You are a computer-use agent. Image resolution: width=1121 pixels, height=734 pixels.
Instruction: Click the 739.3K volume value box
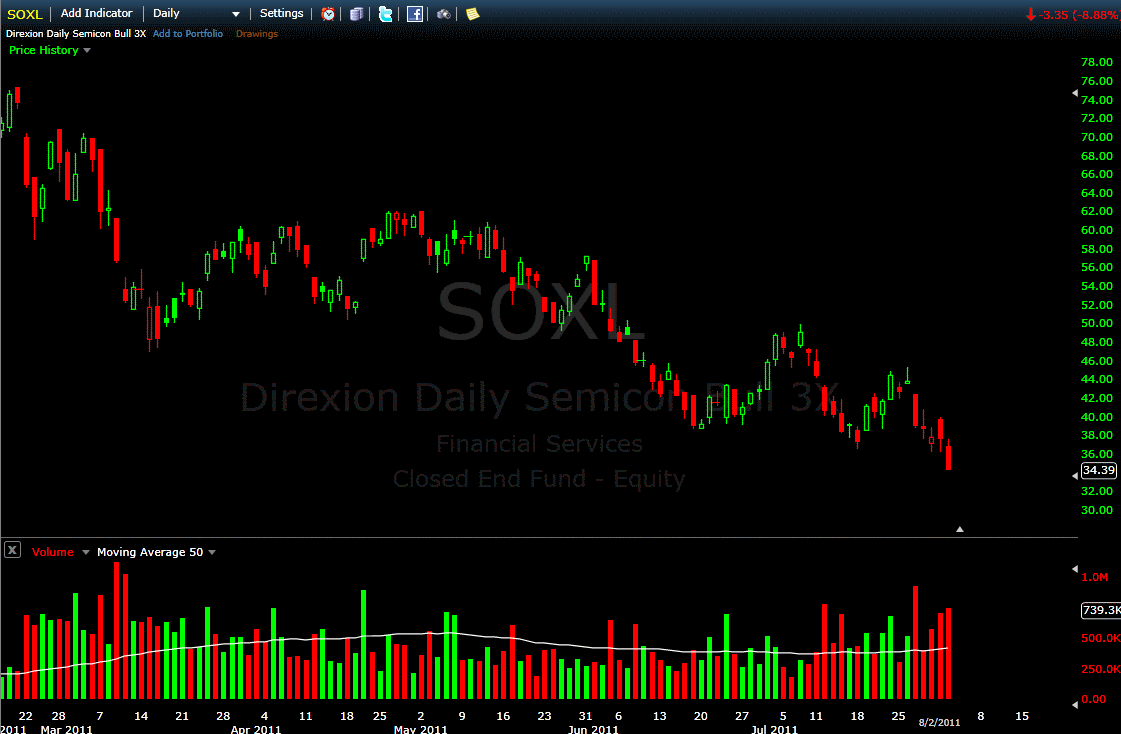1101,610
